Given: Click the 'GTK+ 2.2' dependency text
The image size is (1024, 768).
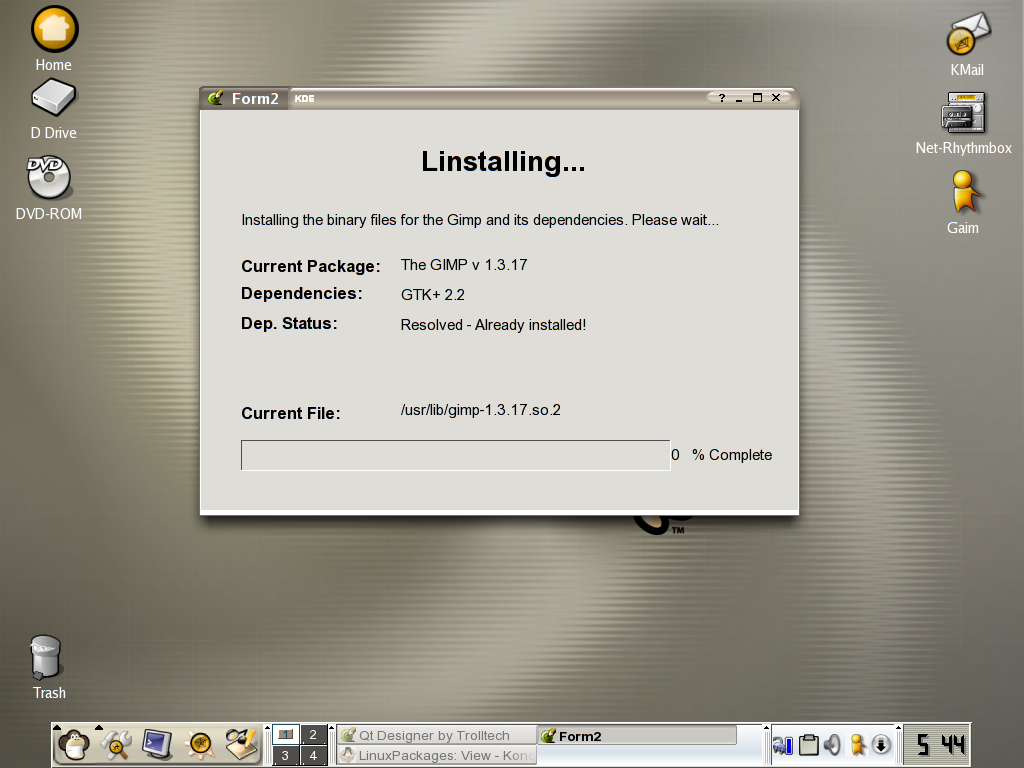Looking at the screenshot, I should 432,295.
